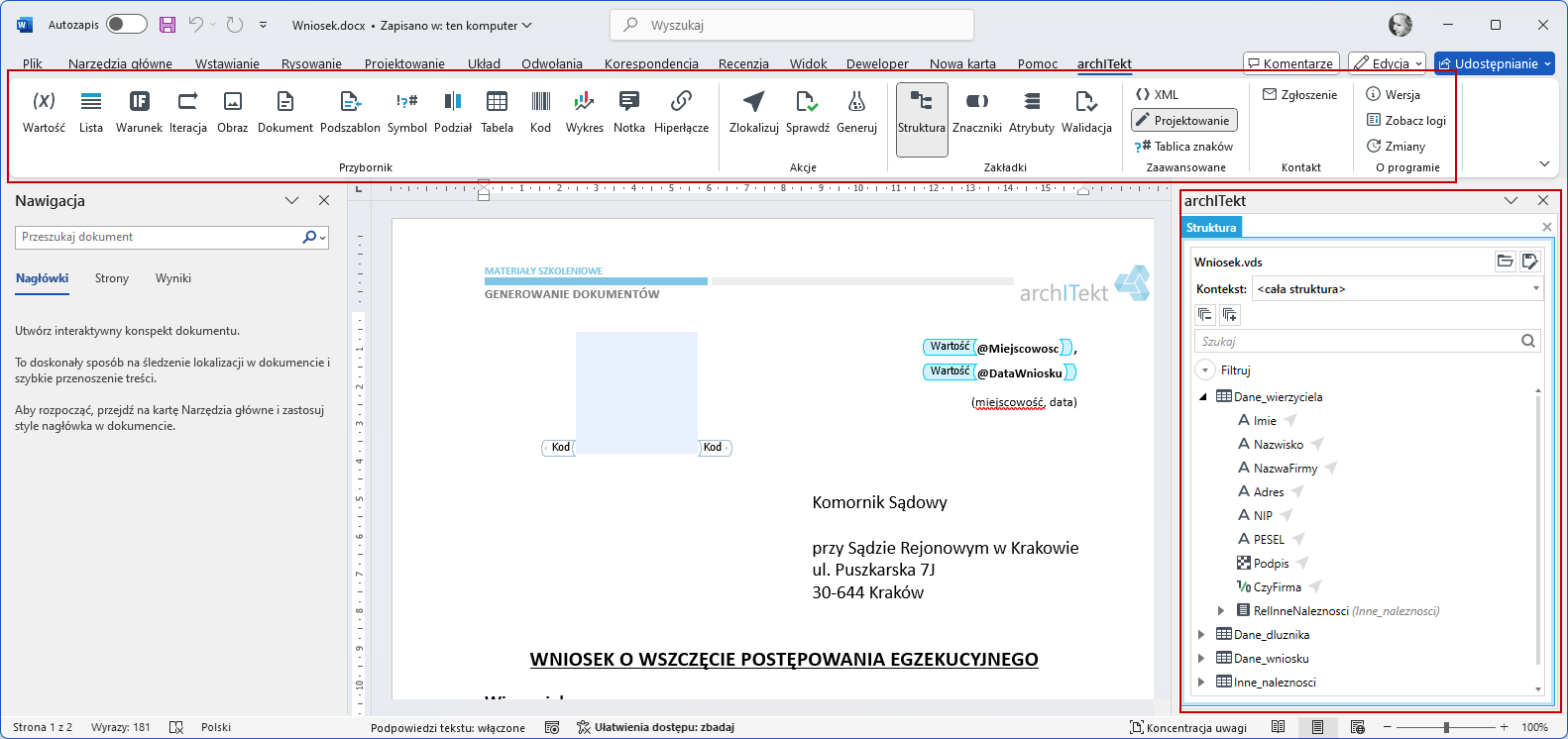
Task: Insert a Podszablon element
Action: coord(350,111)
